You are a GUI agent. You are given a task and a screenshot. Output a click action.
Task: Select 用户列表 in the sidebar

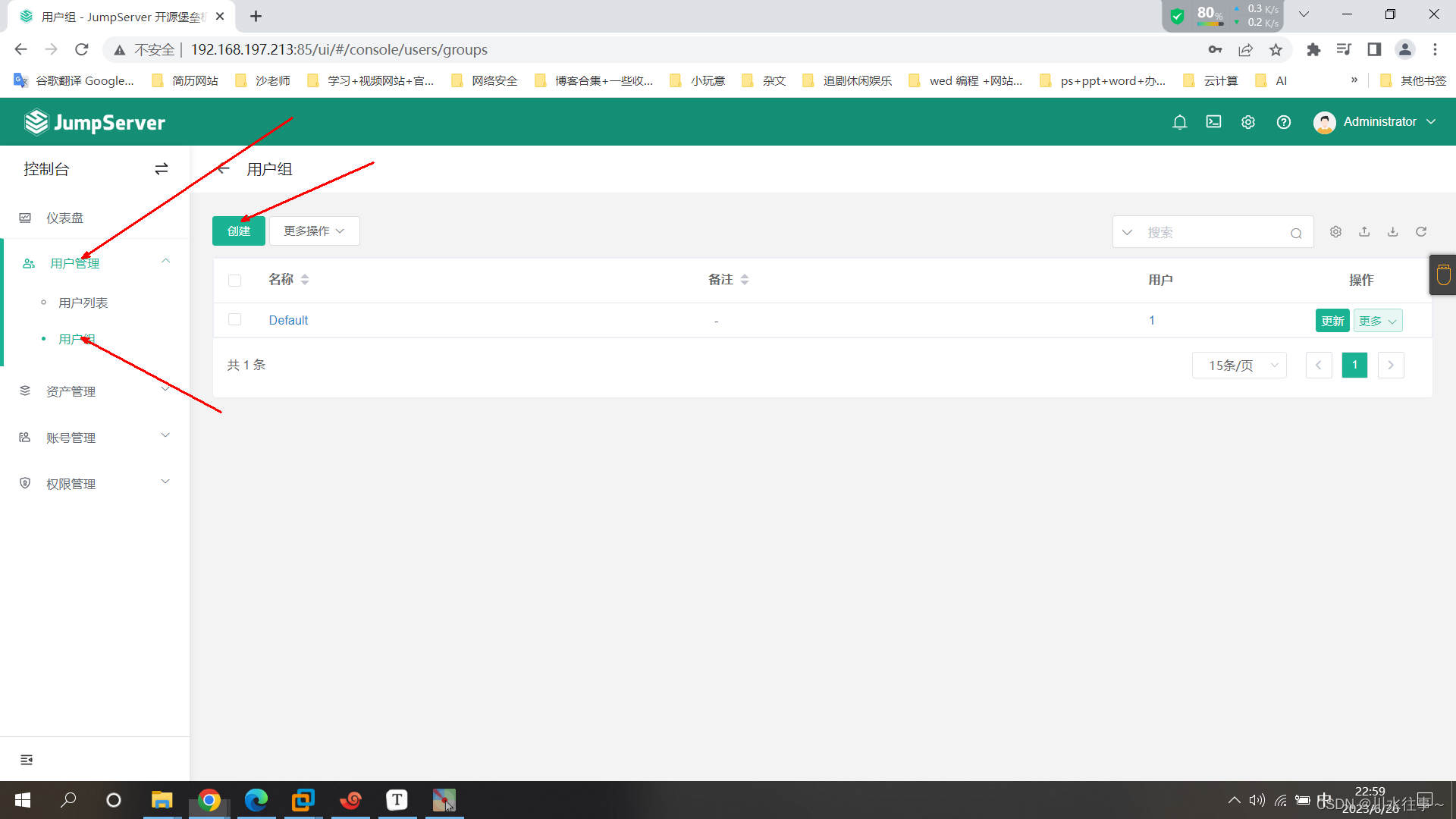(83, 303)
